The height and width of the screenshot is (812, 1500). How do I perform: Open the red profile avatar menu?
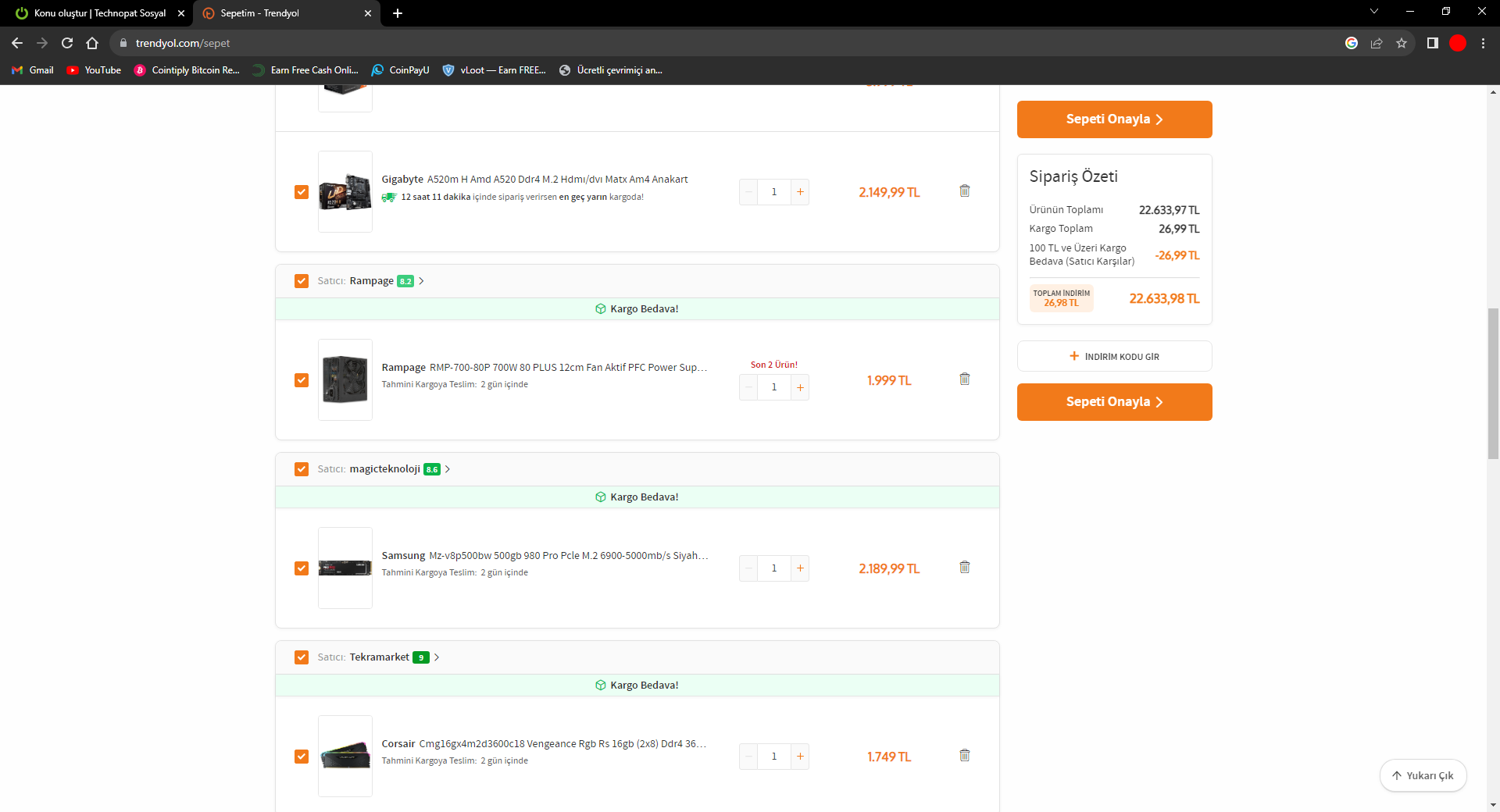click(x=1458, y=43)
